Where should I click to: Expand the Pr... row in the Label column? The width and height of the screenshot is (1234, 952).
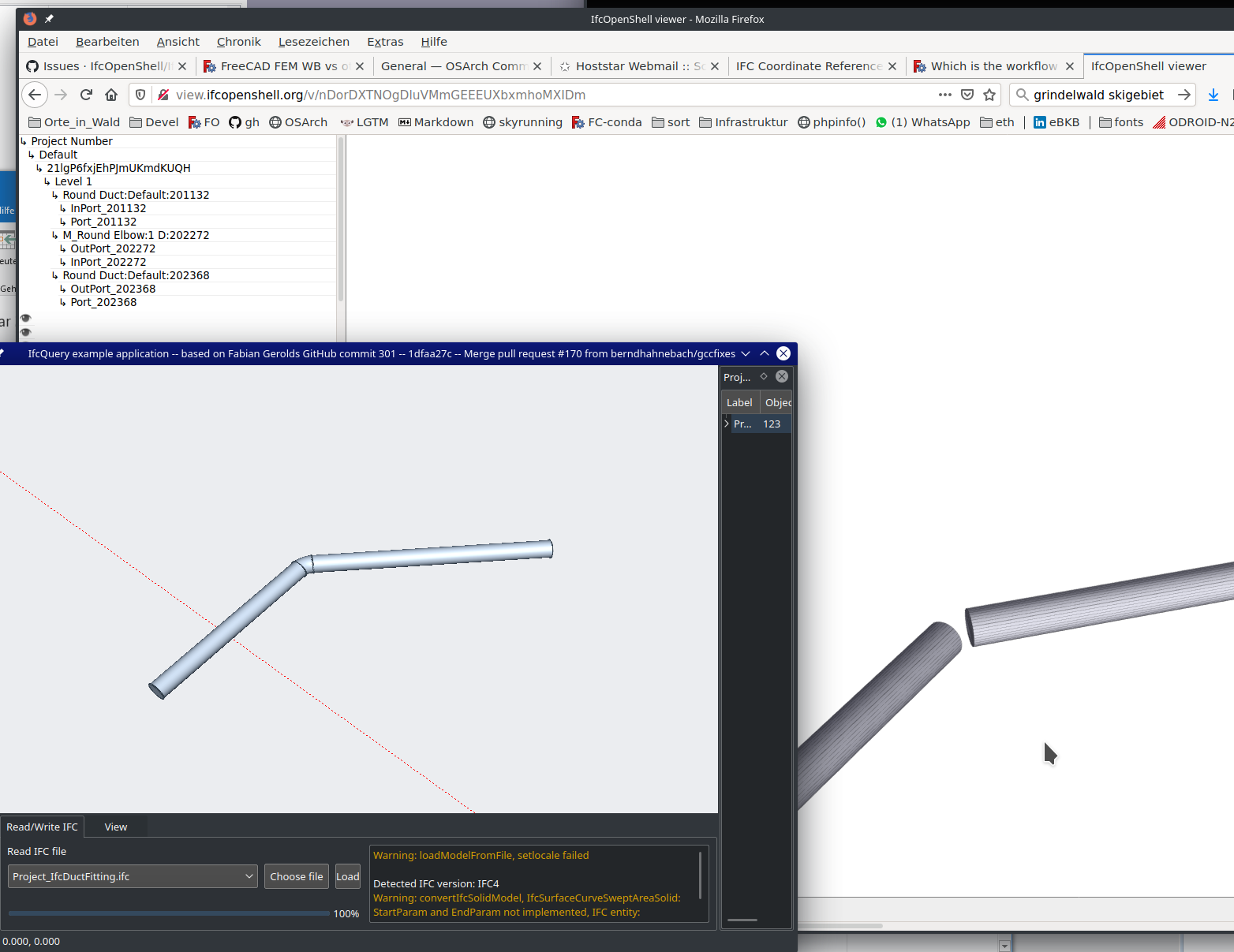726,424
